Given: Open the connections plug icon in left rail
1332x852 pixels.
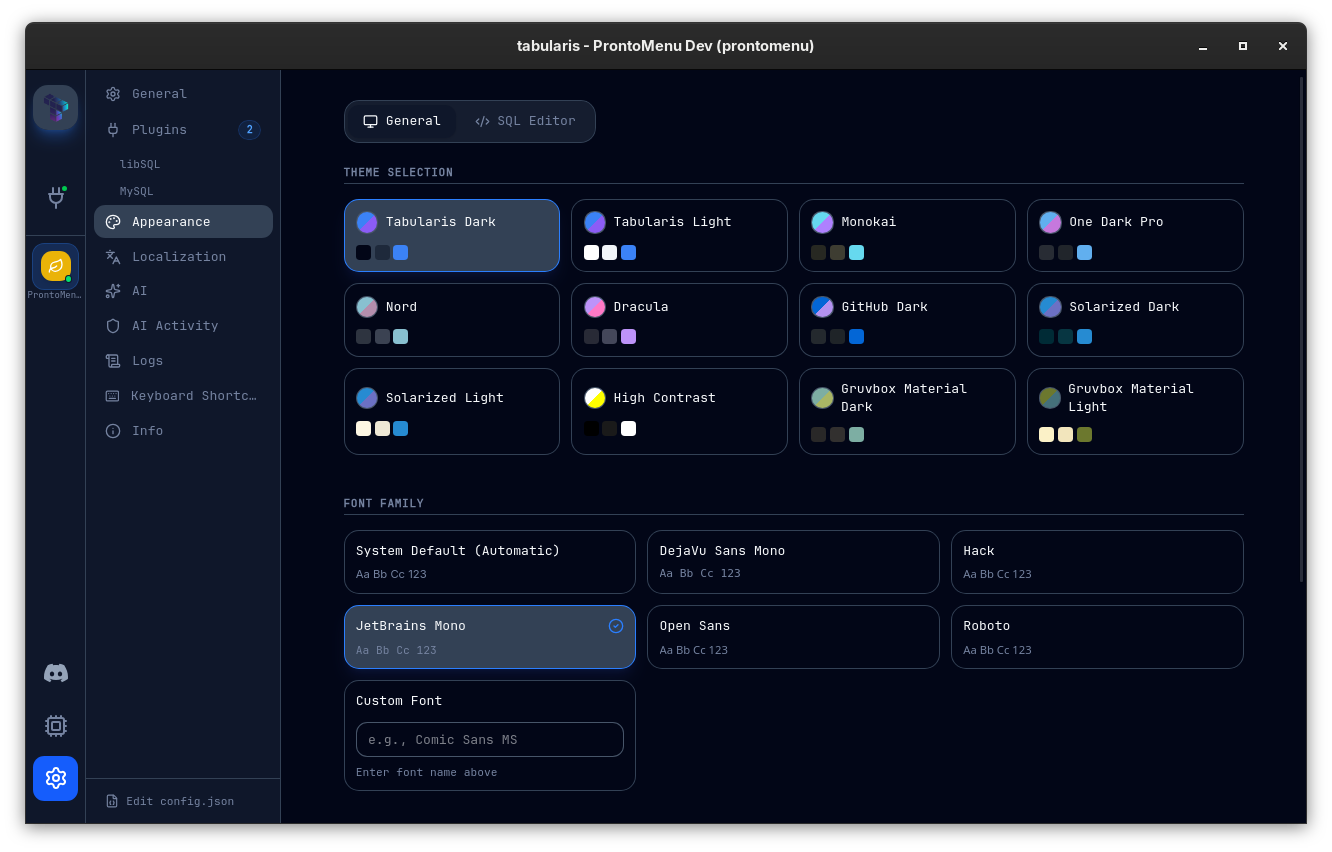Looking at the screenshot, I should coord(56,197).
